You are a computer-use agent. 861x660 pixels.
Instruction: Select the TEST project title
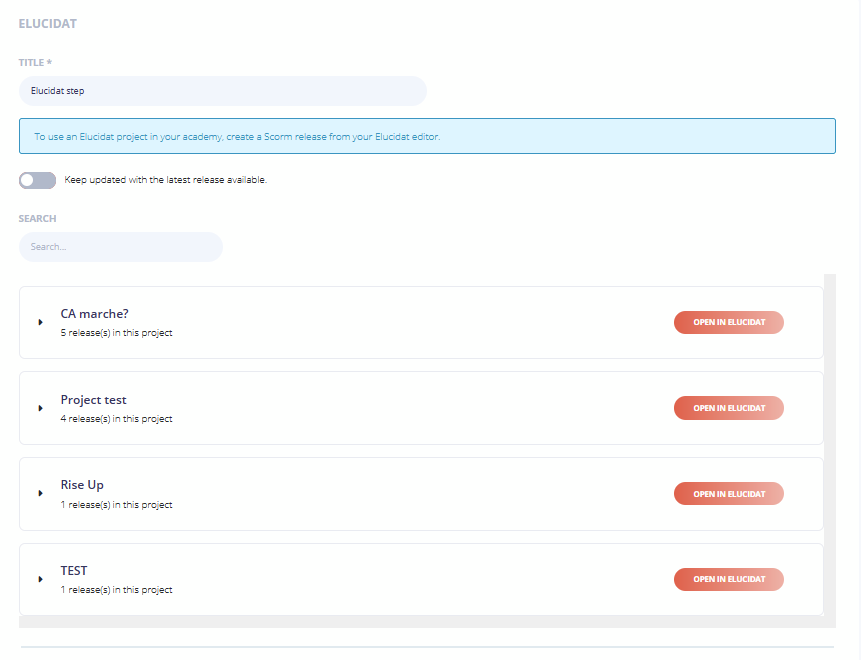pyautogui.click(x=74, y=571)
